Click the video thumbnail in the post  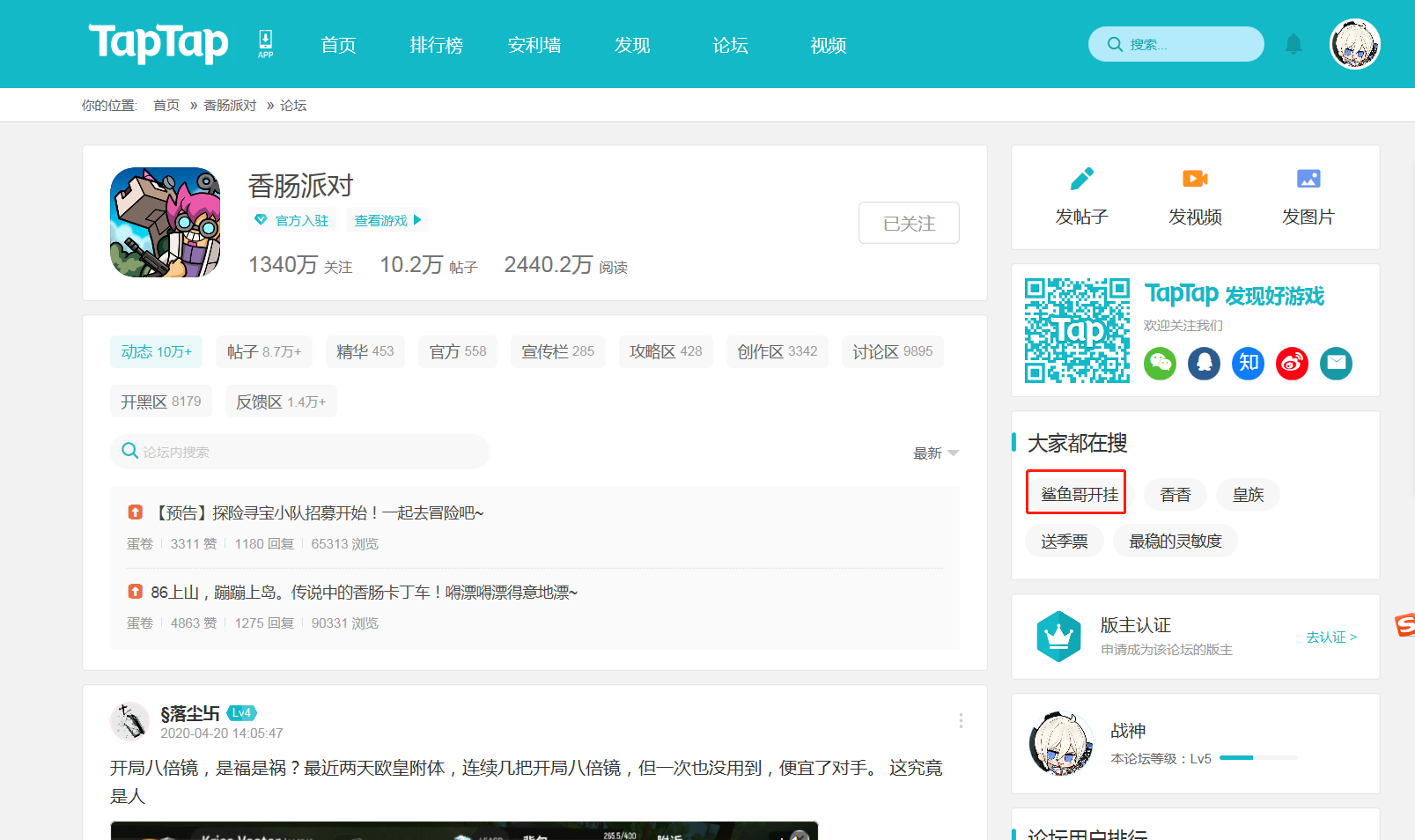pyautogui.click(x=464, y=830)
